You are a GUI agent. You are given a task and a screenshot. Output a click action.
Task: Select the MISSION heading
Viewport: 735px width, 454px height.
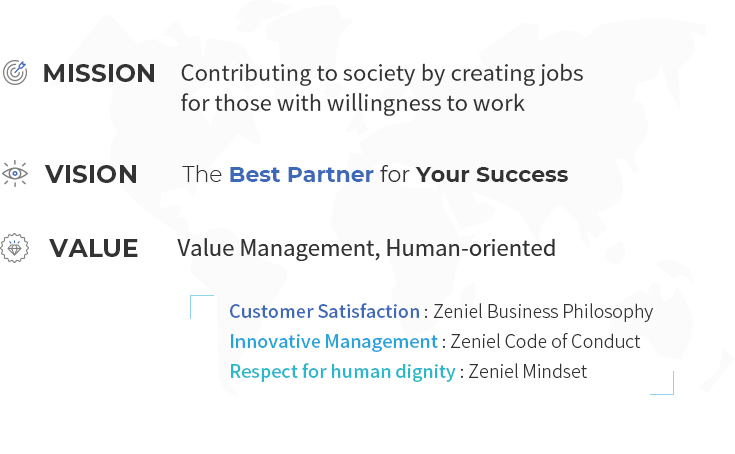99,74
